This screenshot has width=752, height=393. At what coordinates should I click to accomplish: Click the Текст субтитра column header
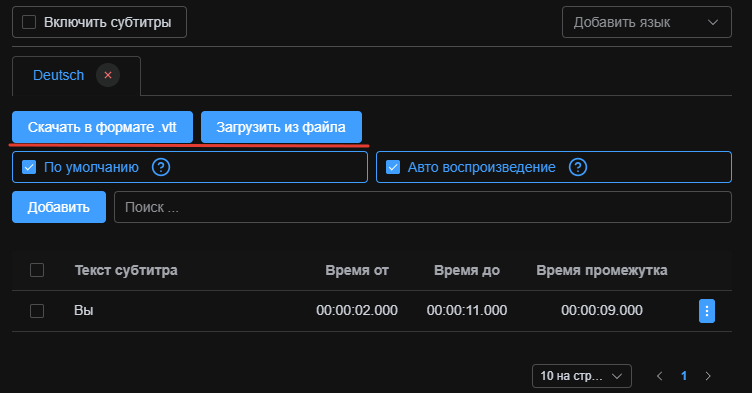126,270
